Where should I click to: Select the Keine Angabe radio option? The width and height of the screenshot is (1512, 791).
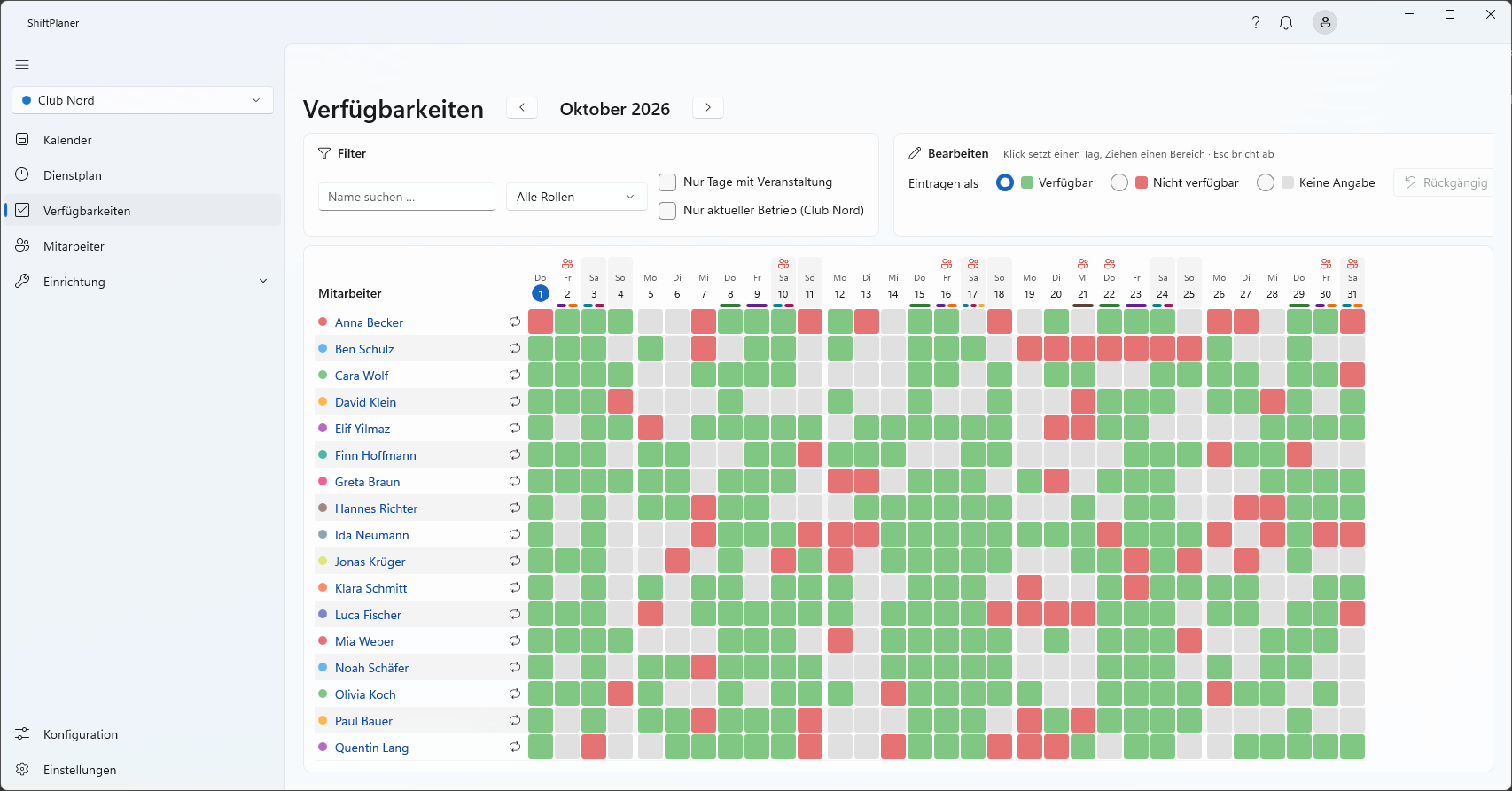click(1266, 182)
